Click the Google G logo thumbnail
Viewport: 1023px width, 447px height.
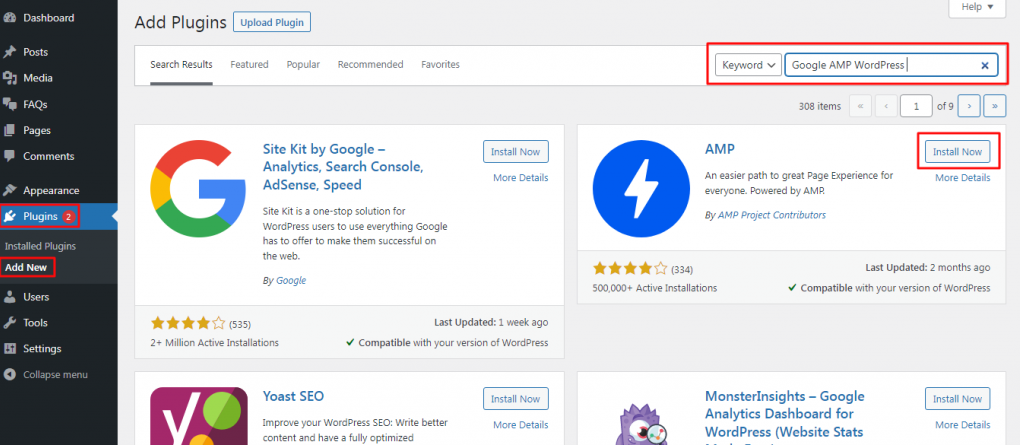[198, 189]
